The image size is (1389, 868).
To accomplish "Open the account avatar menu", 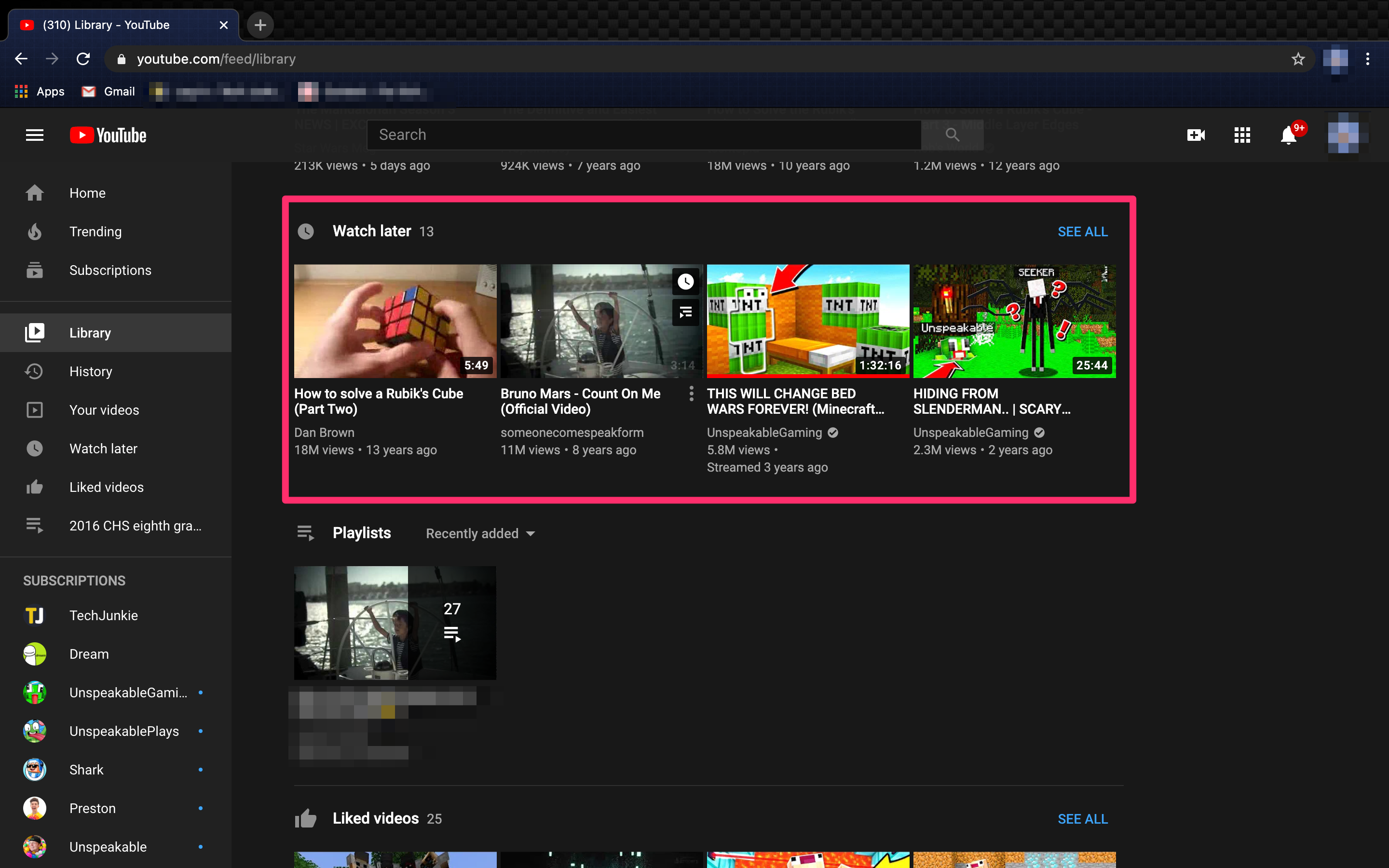I will [1347, 135].
